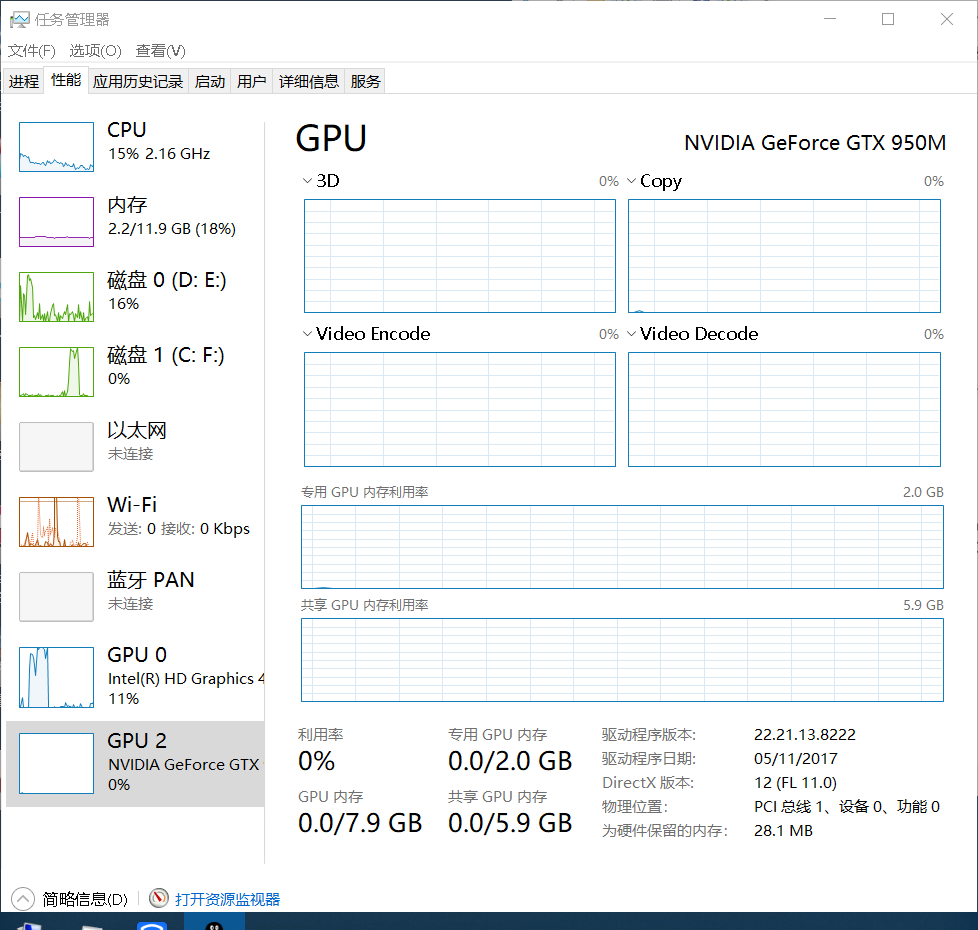Click the '5.9 GB' shared memory scale label
This screenshot has height=930, width=978.
pyautogui.click(x=923, y=605)
